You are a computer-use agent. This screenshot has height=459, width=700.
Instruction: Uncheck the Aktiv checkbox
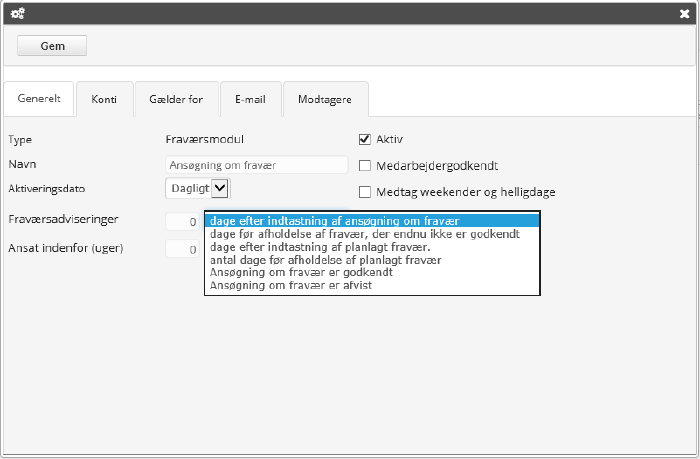coord(365,139)
